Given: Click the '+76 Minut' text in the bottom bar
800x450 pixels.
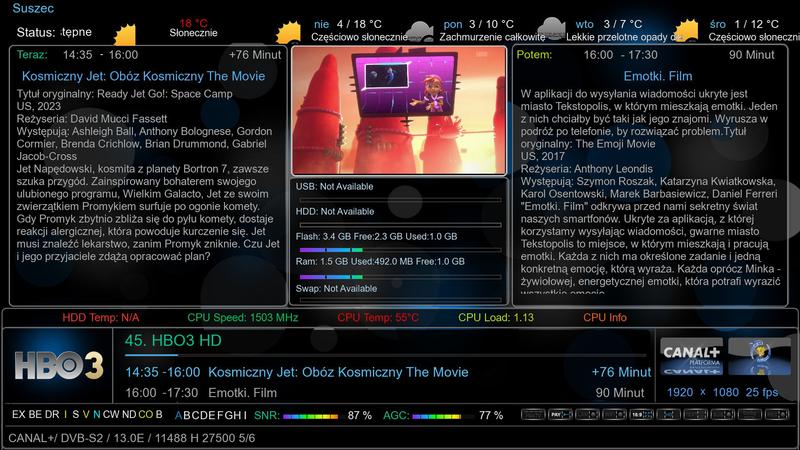Looking at the screenshot, I should click(x=621, y=372).
